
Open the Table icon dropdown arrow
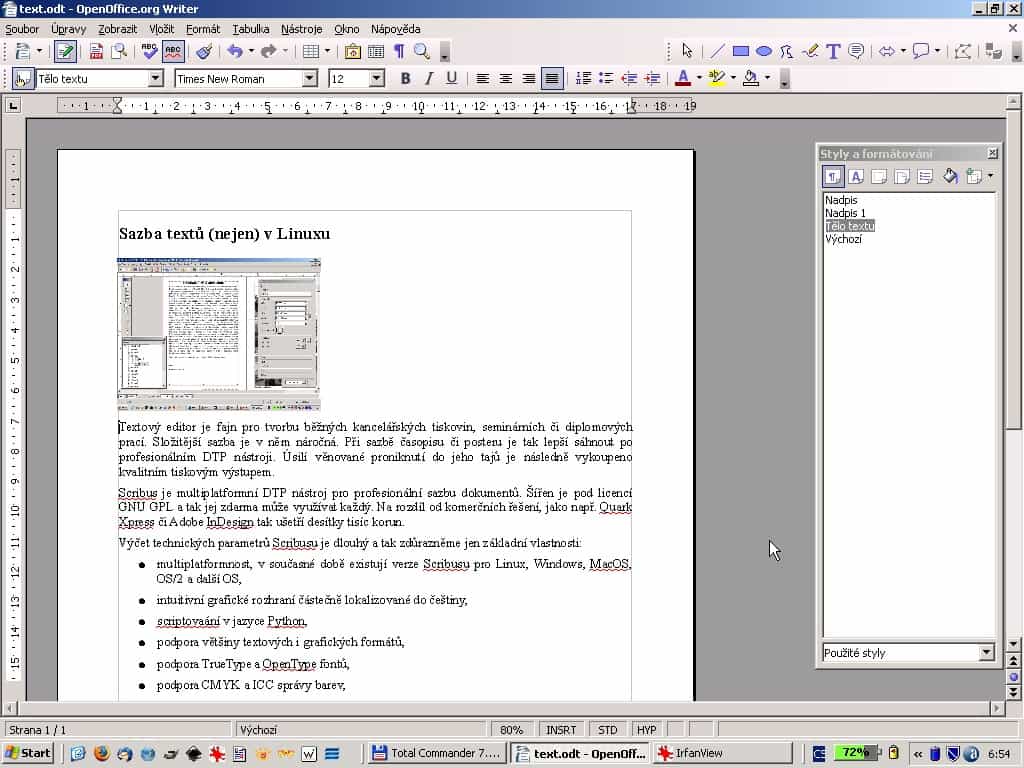point(327,52)
